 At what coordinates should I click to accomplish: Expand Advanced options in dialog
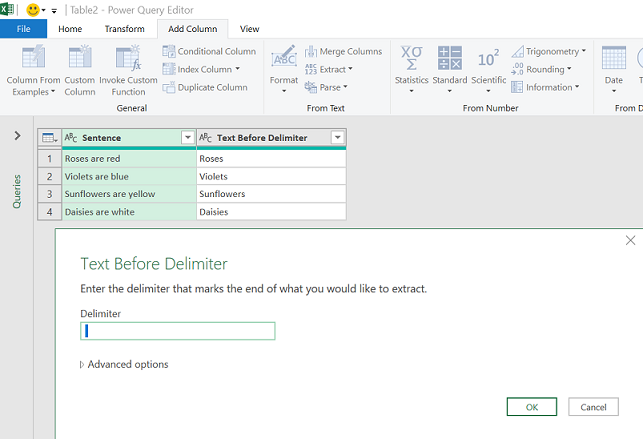point(124,364)
